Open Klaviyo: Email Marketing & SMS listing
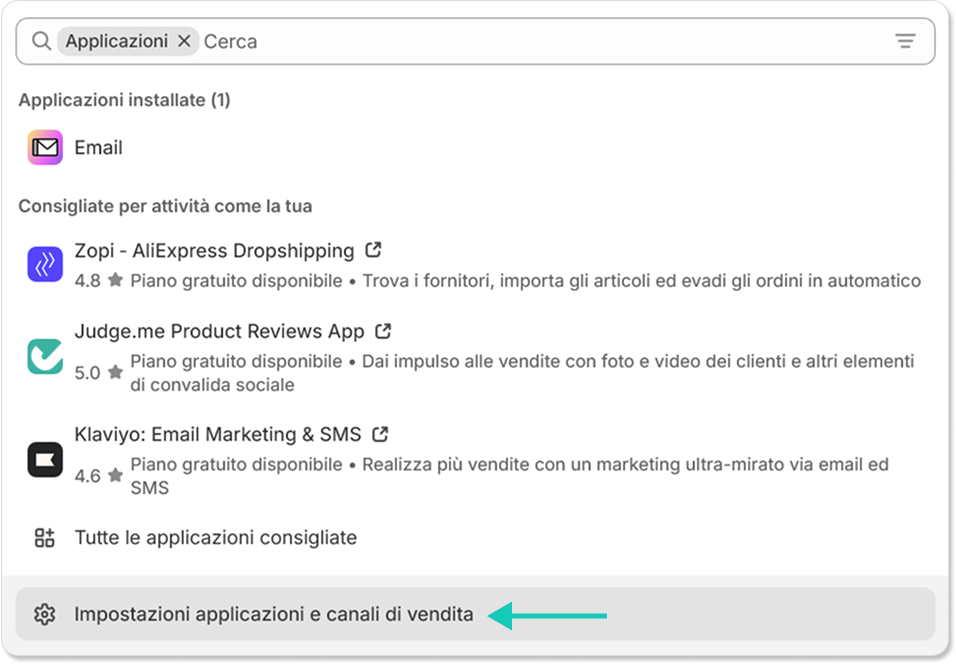Image resolution: width=956 pixels, height=664 pixels. [218, 434]
